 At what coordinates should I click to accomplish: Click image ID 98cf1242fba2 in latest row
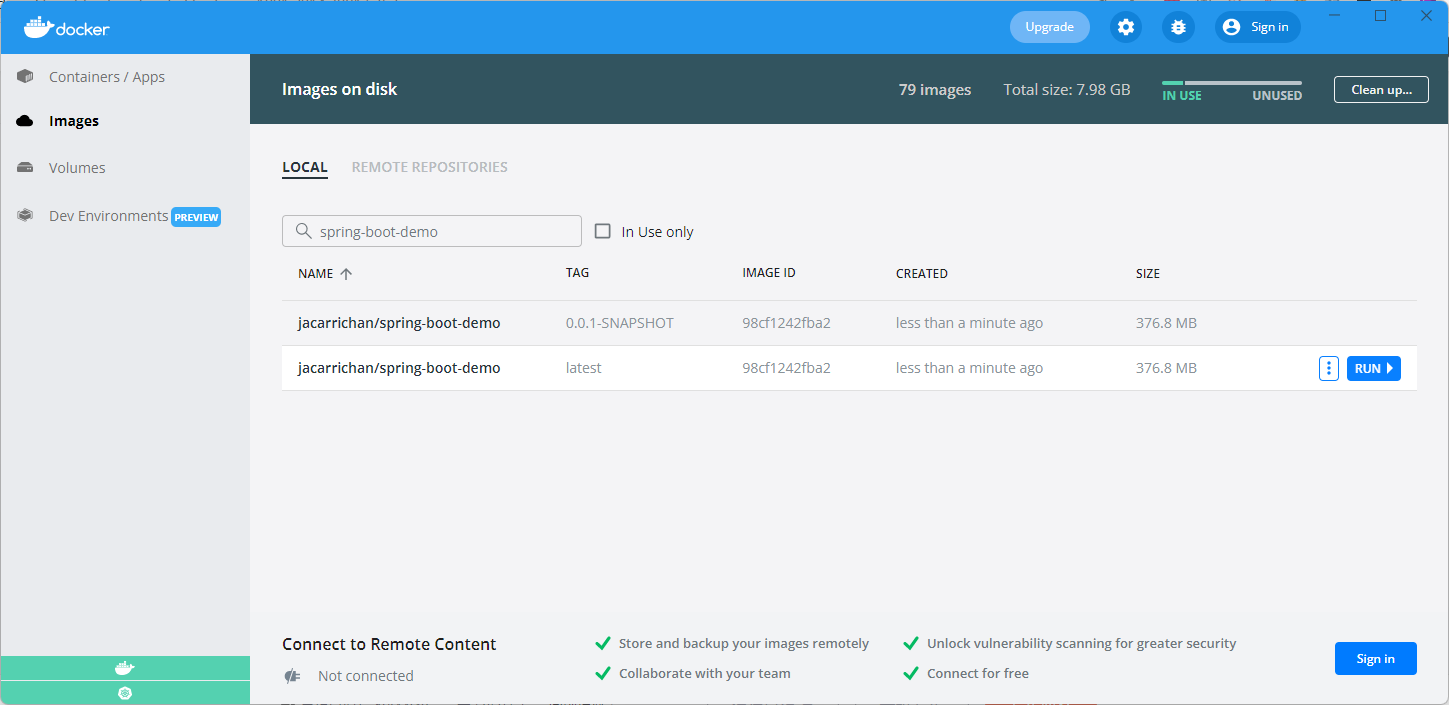tap(786, 368)
